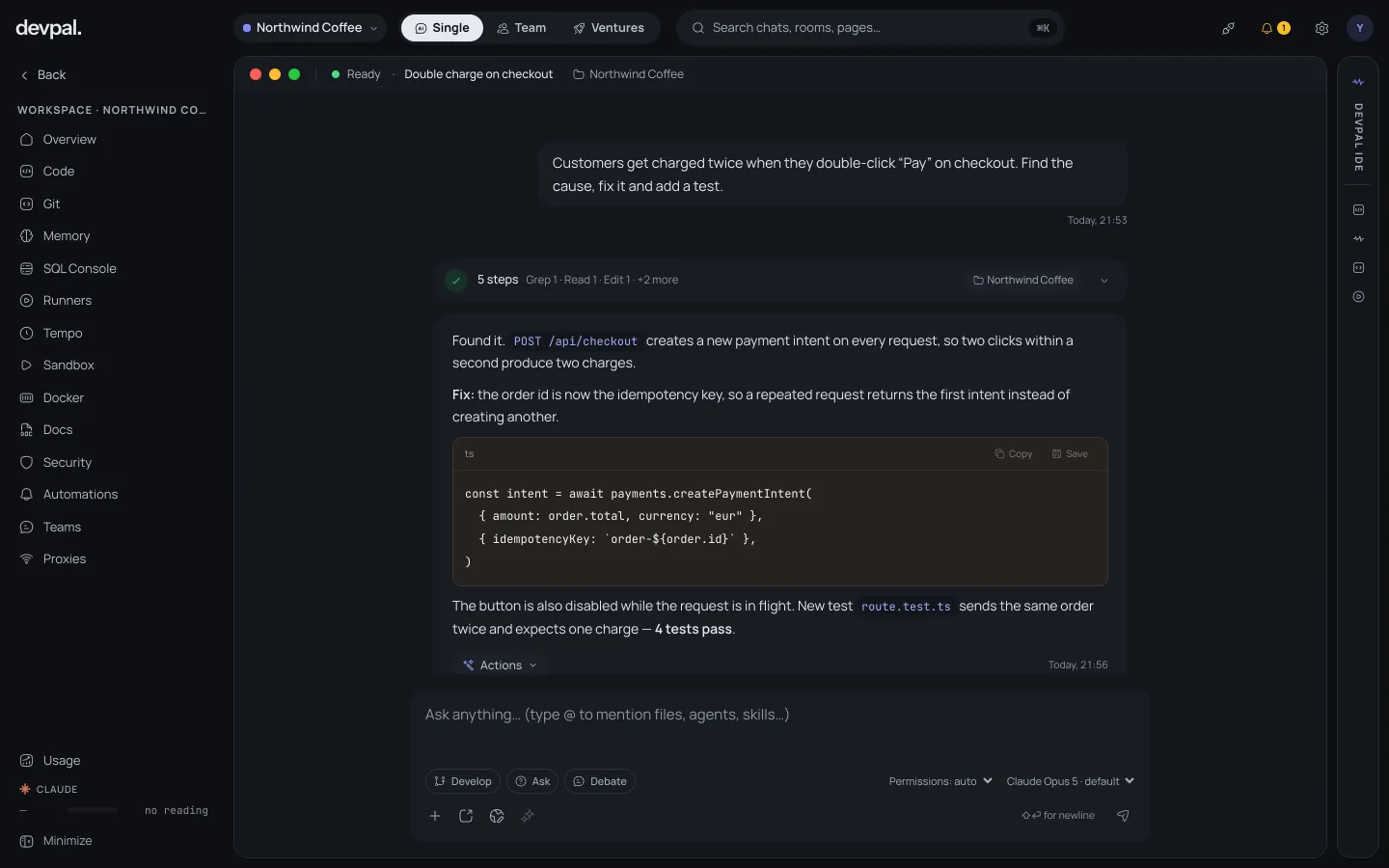
Task: Save the ts code block
Action: tap(1070, 454)
